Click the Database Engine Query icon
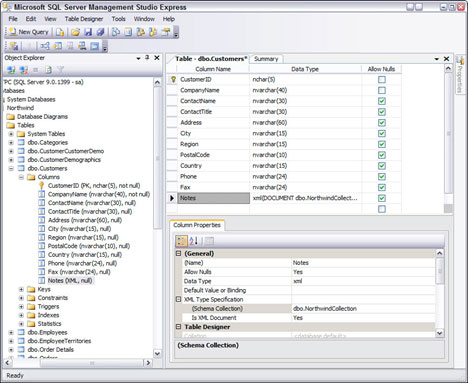 point(60,32)
